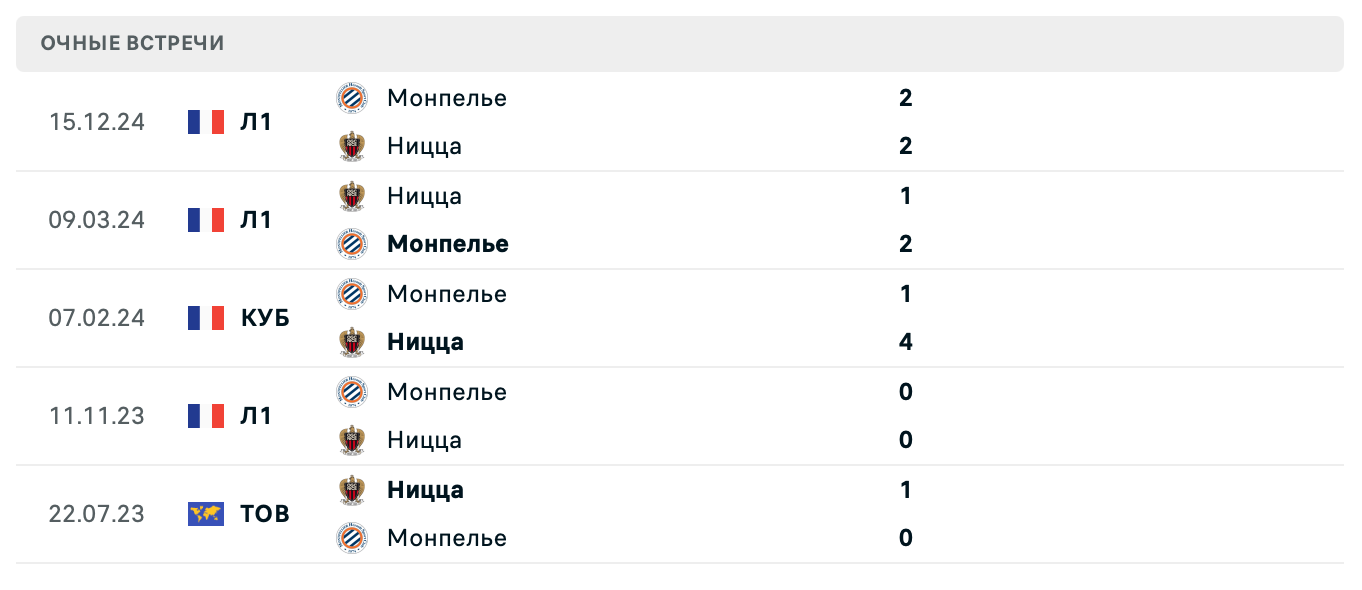This screenshot has width=1362, height=590.
Task: Click French flag beside 07.02.24 КУБ
Action: [x=206, y=318]
